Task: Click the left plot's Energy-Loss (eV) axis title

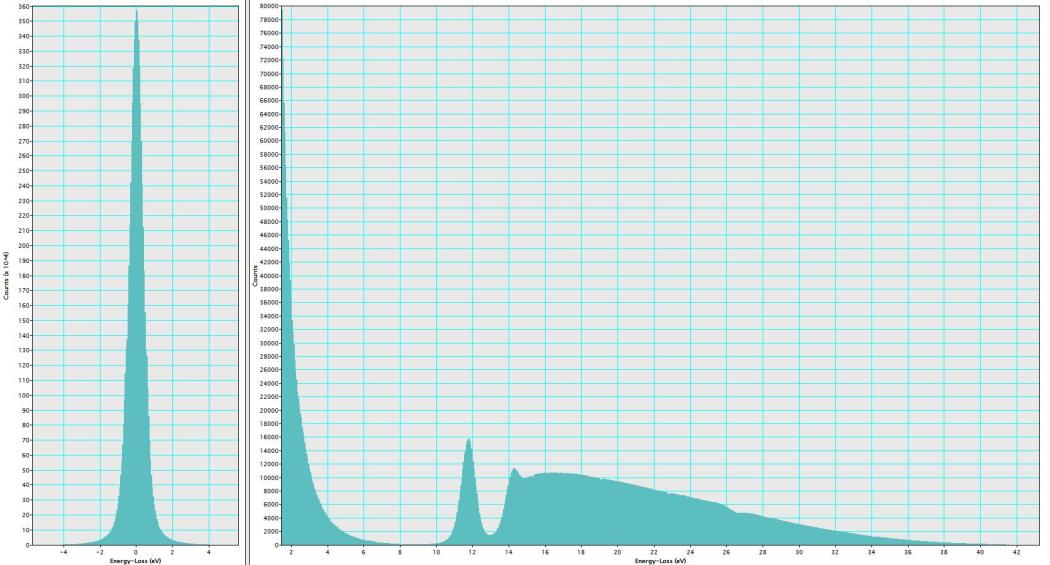Action: (x=136, y=559)
